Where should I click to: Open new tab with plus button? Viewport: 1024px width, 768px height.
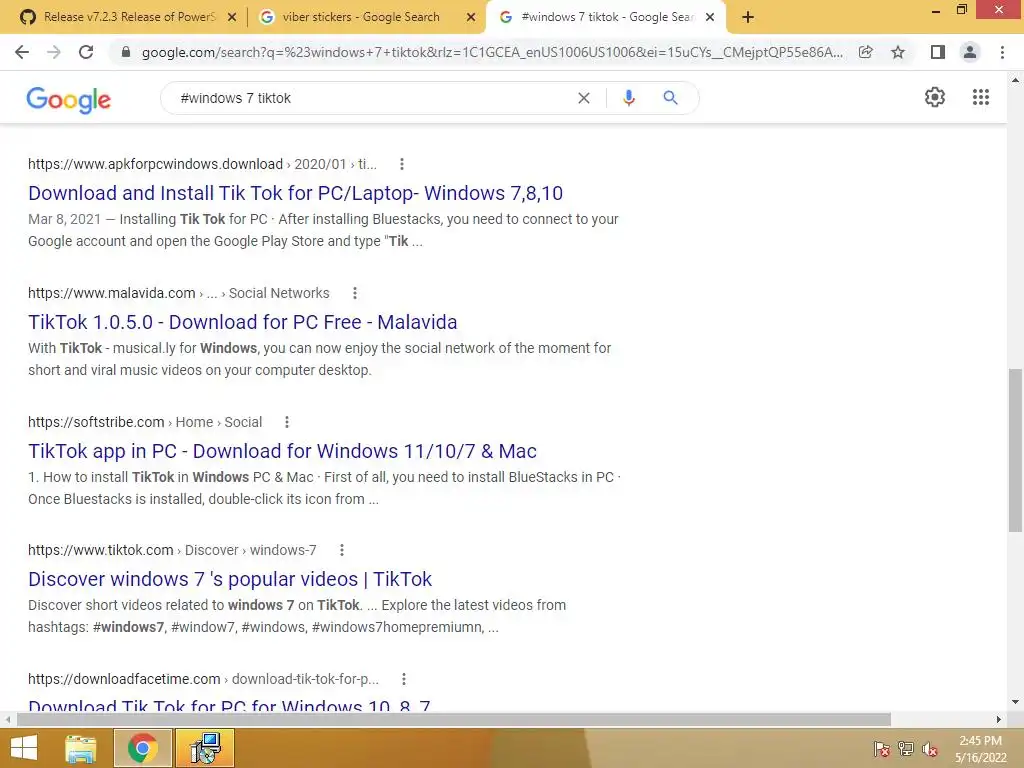point(748,18)
